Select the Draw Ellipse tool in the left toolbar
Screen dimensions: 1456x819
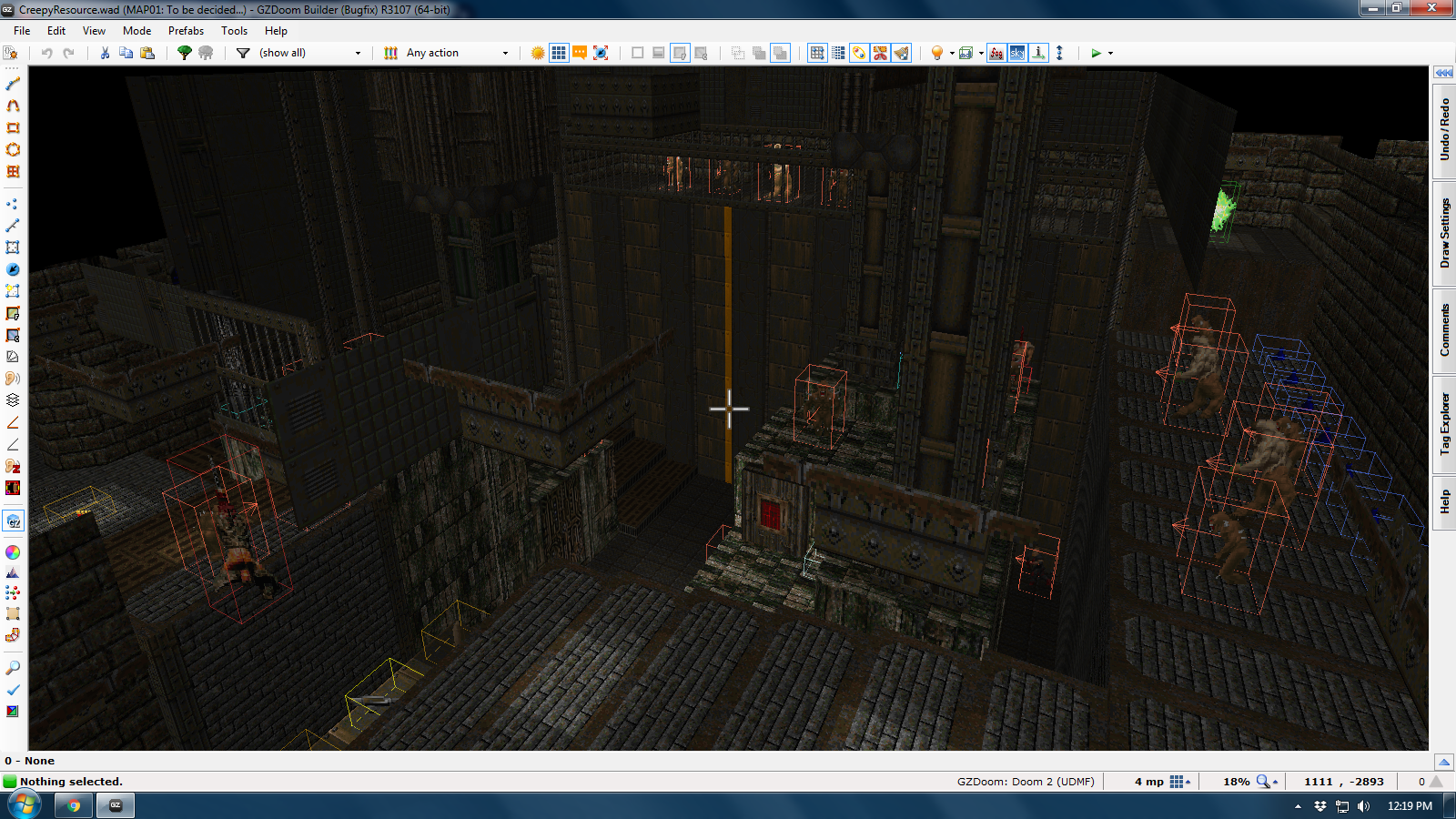[x=13, y=149]
